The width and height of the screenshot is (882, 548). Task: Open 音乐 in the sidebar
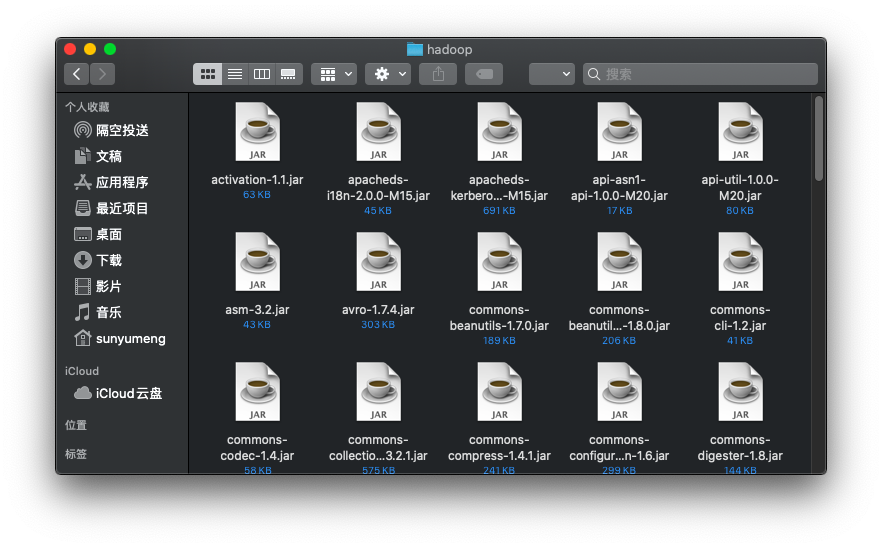click(98, 312)
